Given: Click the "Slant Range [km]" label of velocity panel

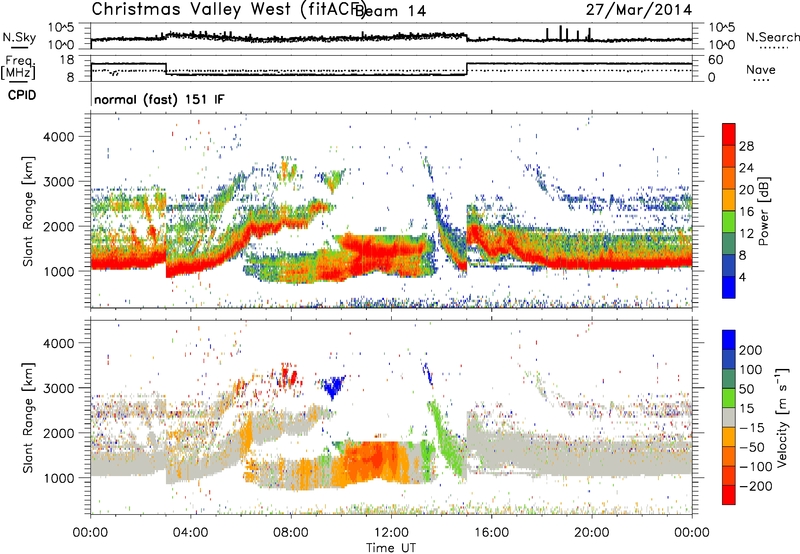Looking at the screenshot, I should (28, 417).
